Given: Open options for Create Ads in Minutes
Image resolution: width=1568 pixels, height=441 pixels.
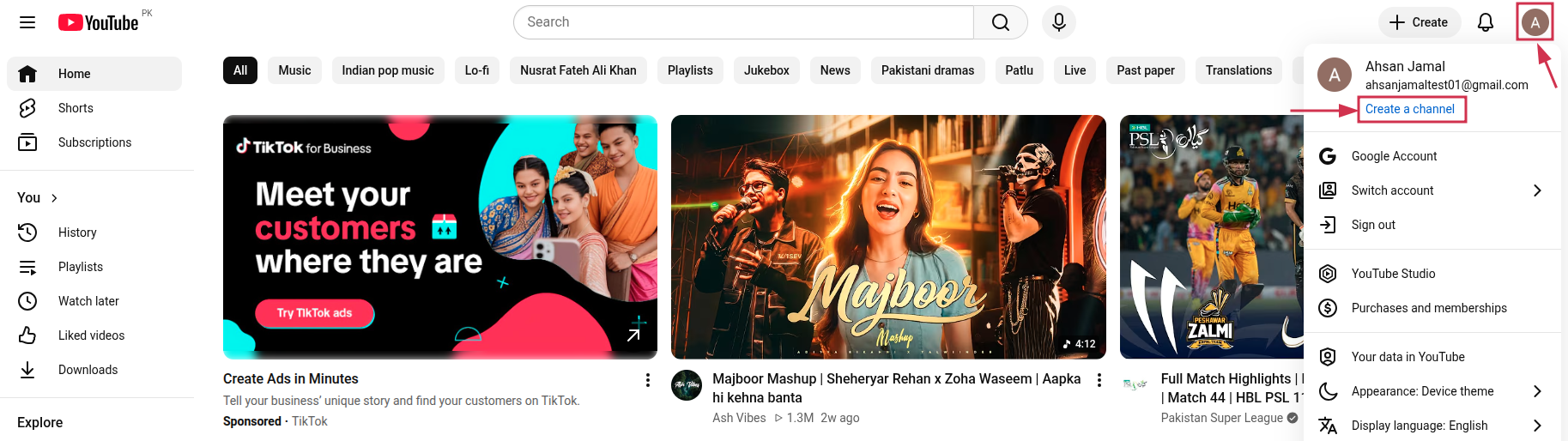Looking at the screenshot, I should (648, 380).
